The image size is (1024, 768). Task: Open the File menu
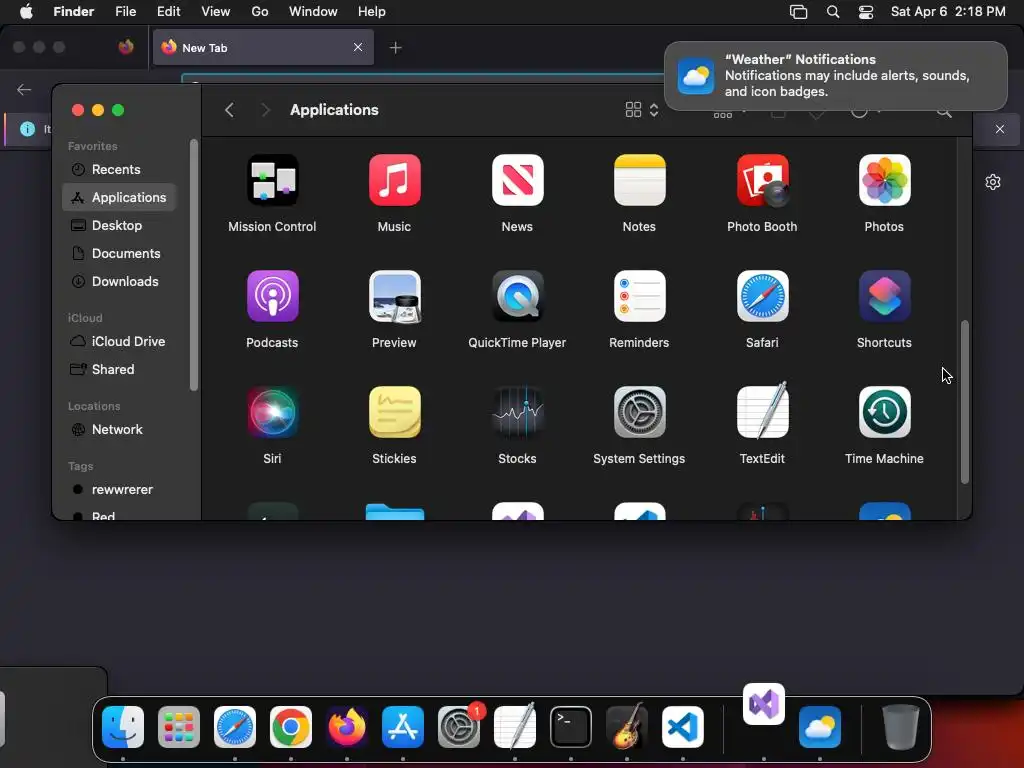click(x=125, y=12)
